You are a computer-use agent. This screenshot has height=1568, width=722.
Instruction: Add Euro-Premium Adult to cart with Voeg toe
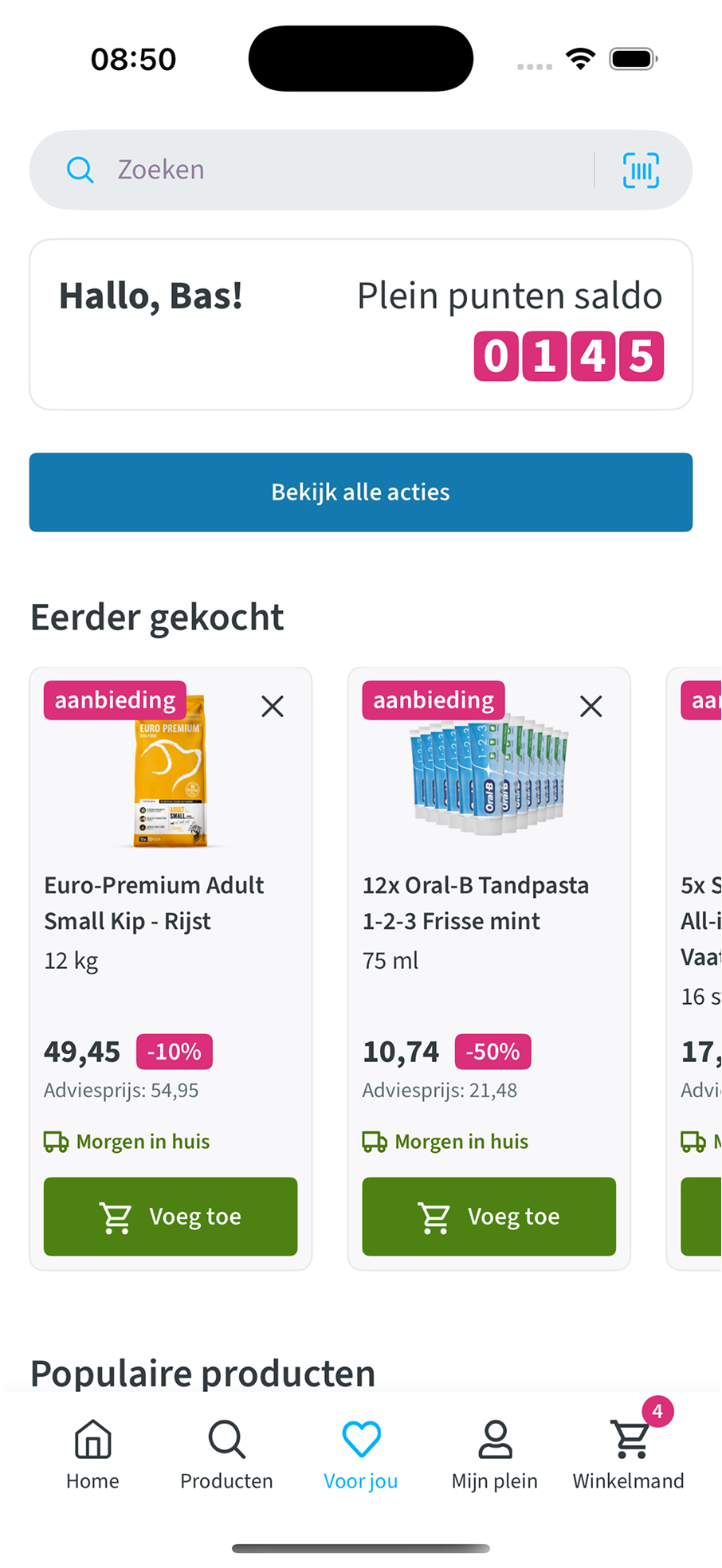pos(171,1217)
